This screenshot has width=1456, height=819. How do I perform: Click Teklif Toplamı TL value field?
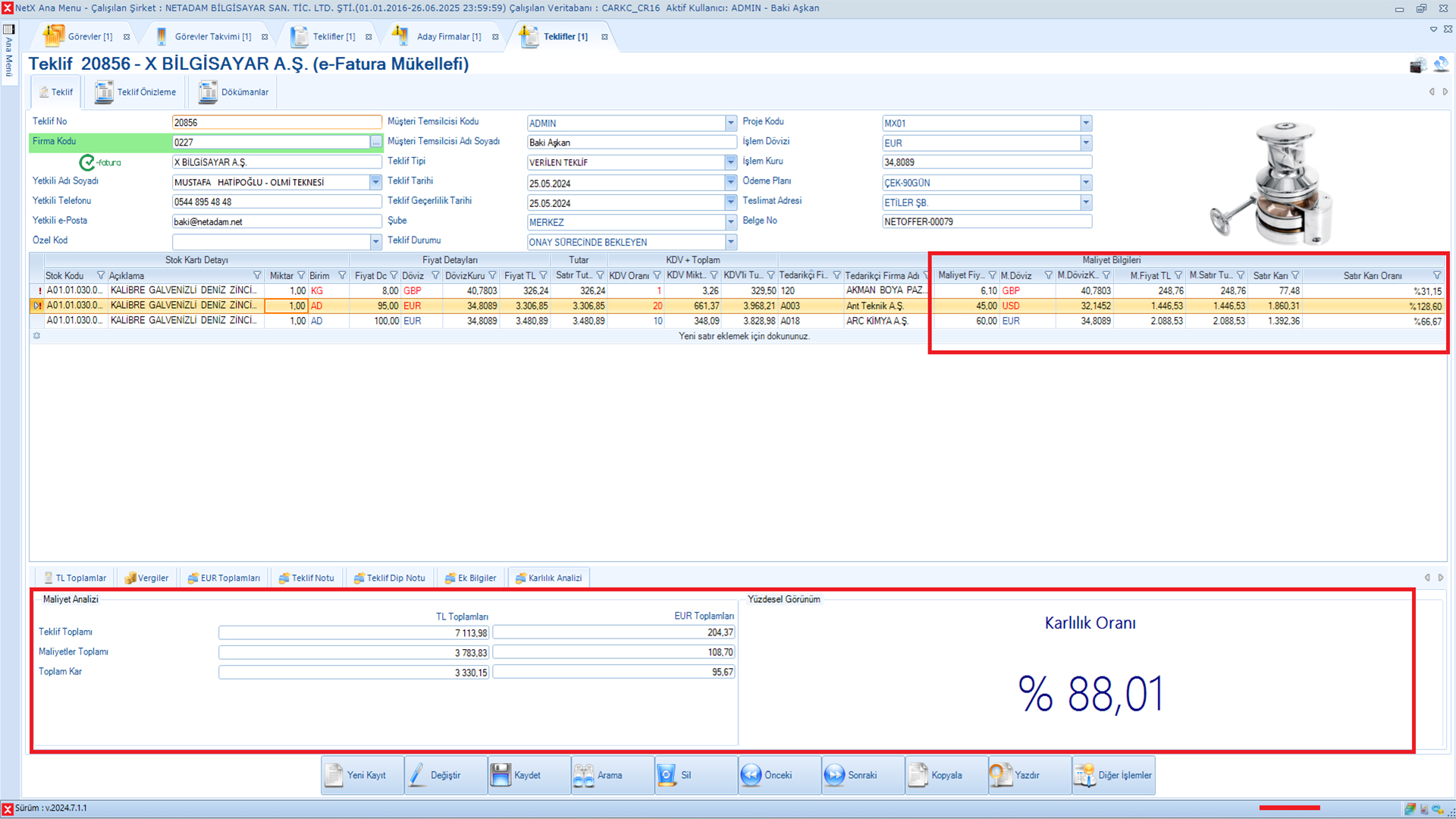[354, 632]
